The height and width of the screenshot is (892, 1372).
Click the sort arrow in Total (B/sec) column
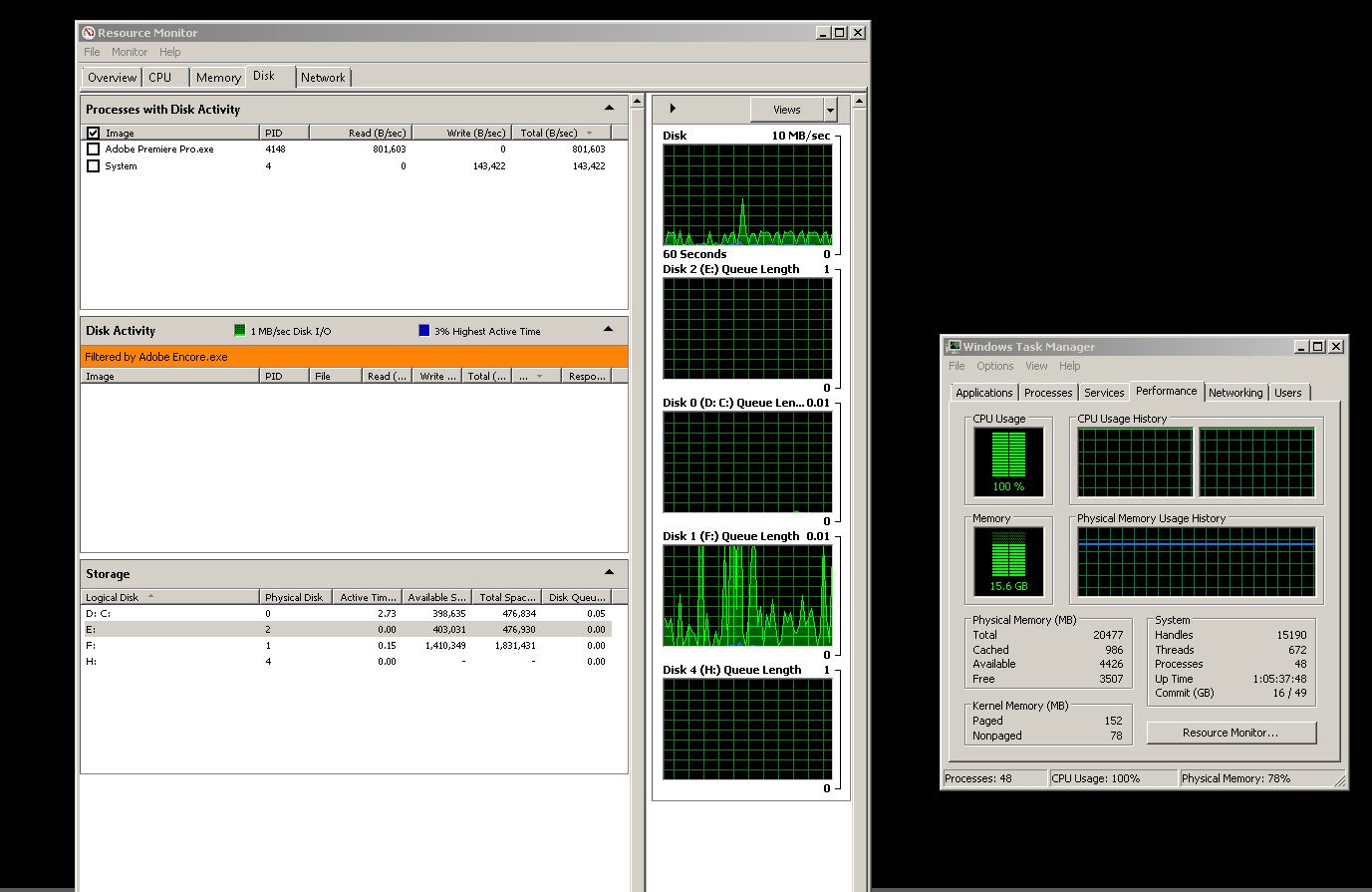[589, 133]
